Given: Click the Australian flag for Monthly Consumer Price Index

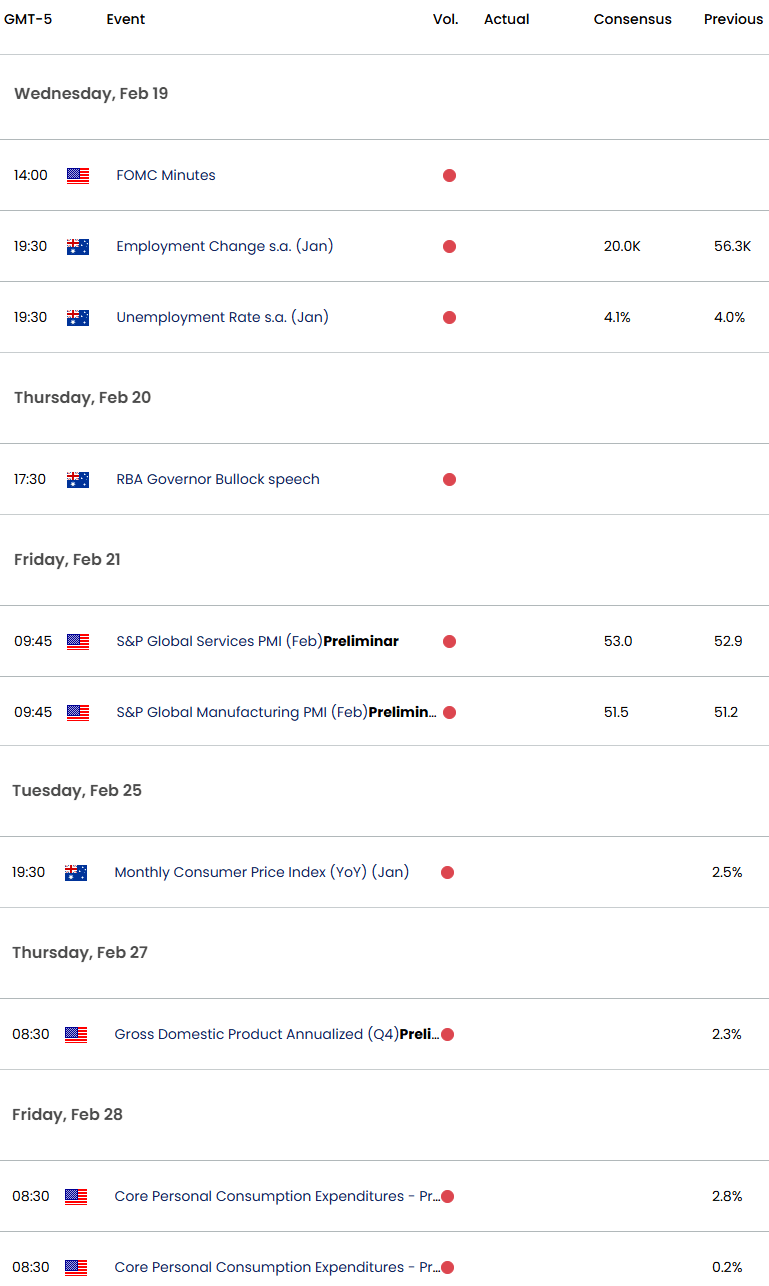Looking at the screenshot, I should click(77, 872).
